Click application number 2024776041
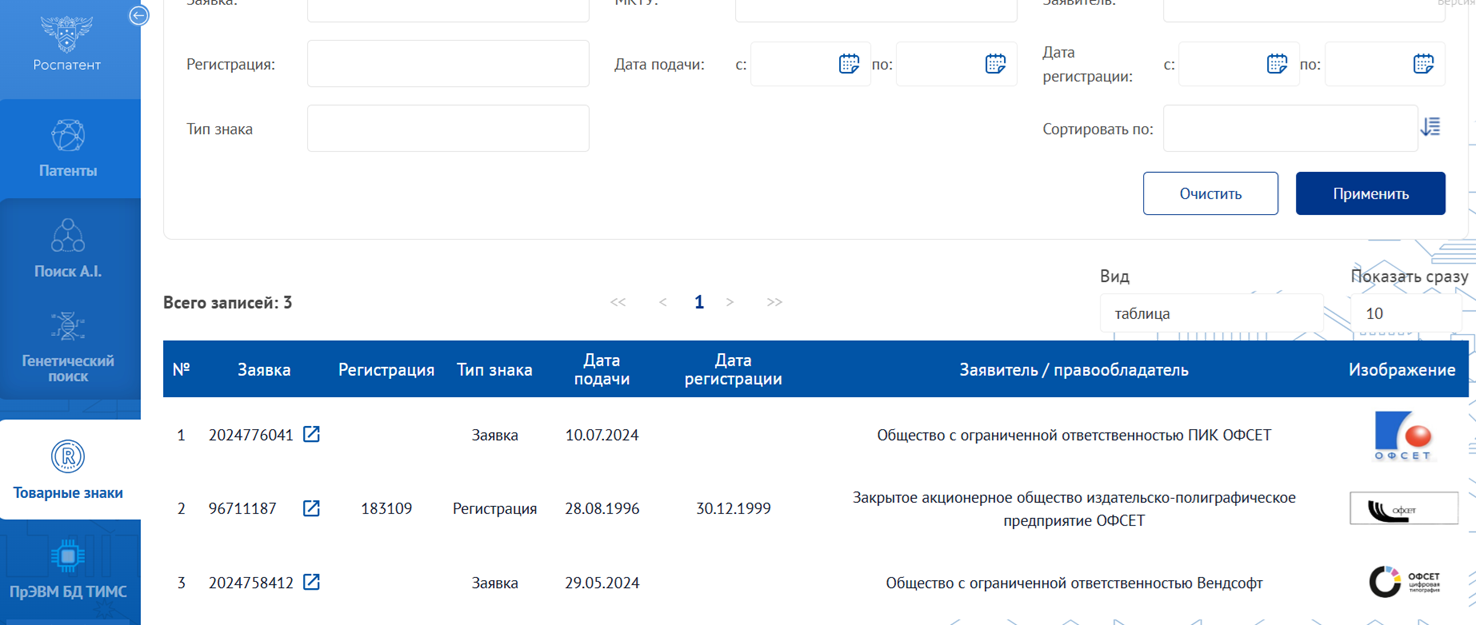 click(x=251, y=435)
